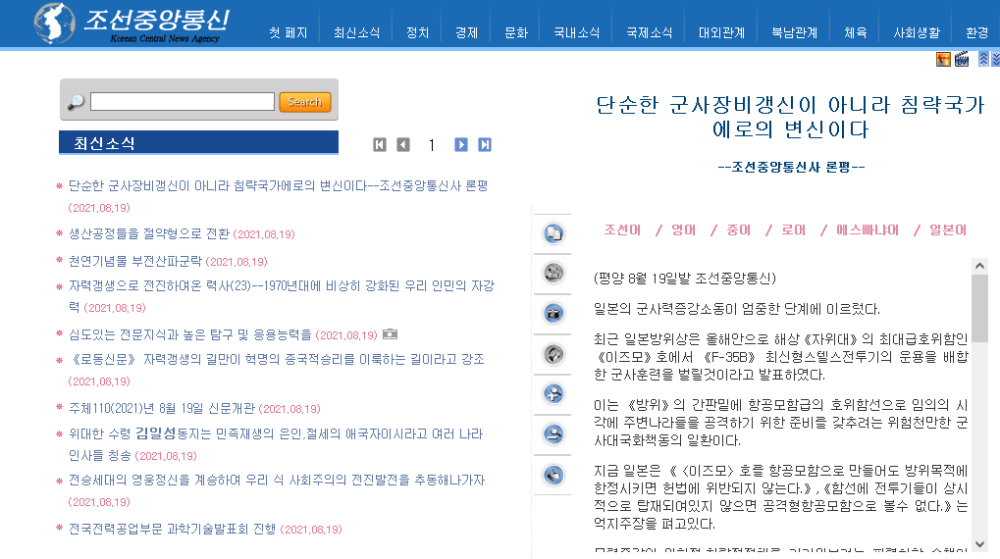Go to the next page of news list

461,145
